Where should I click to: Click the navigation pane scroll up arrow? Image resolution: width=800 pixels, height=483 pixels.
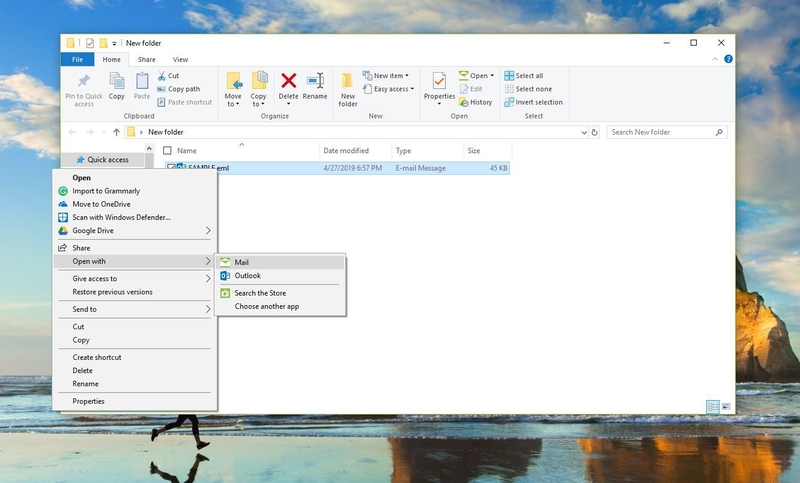[x=149, y=148]
